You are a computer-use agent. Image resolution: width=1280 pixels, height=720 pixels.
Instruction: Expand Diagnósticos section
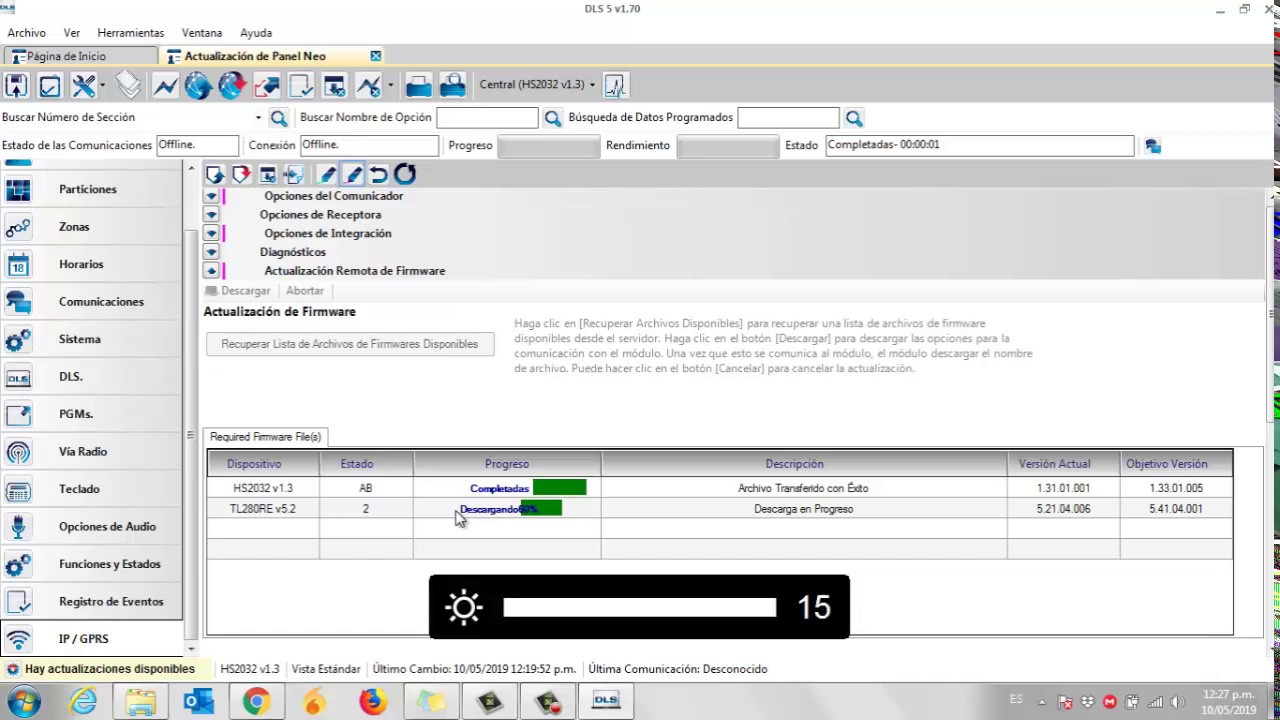(x=211, y=252)
